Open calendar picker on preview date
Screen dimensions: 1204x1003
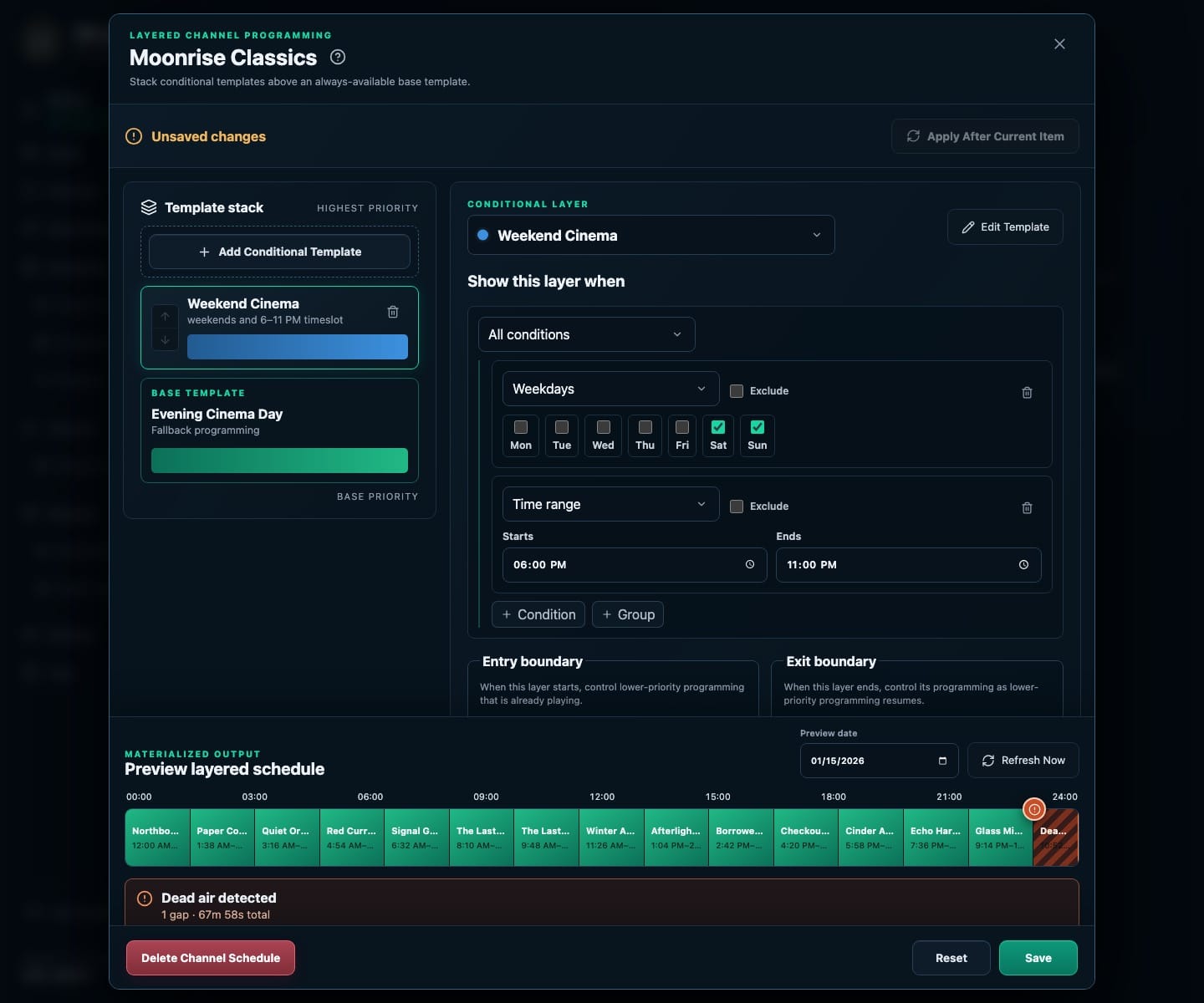click(x=942, y=761)
